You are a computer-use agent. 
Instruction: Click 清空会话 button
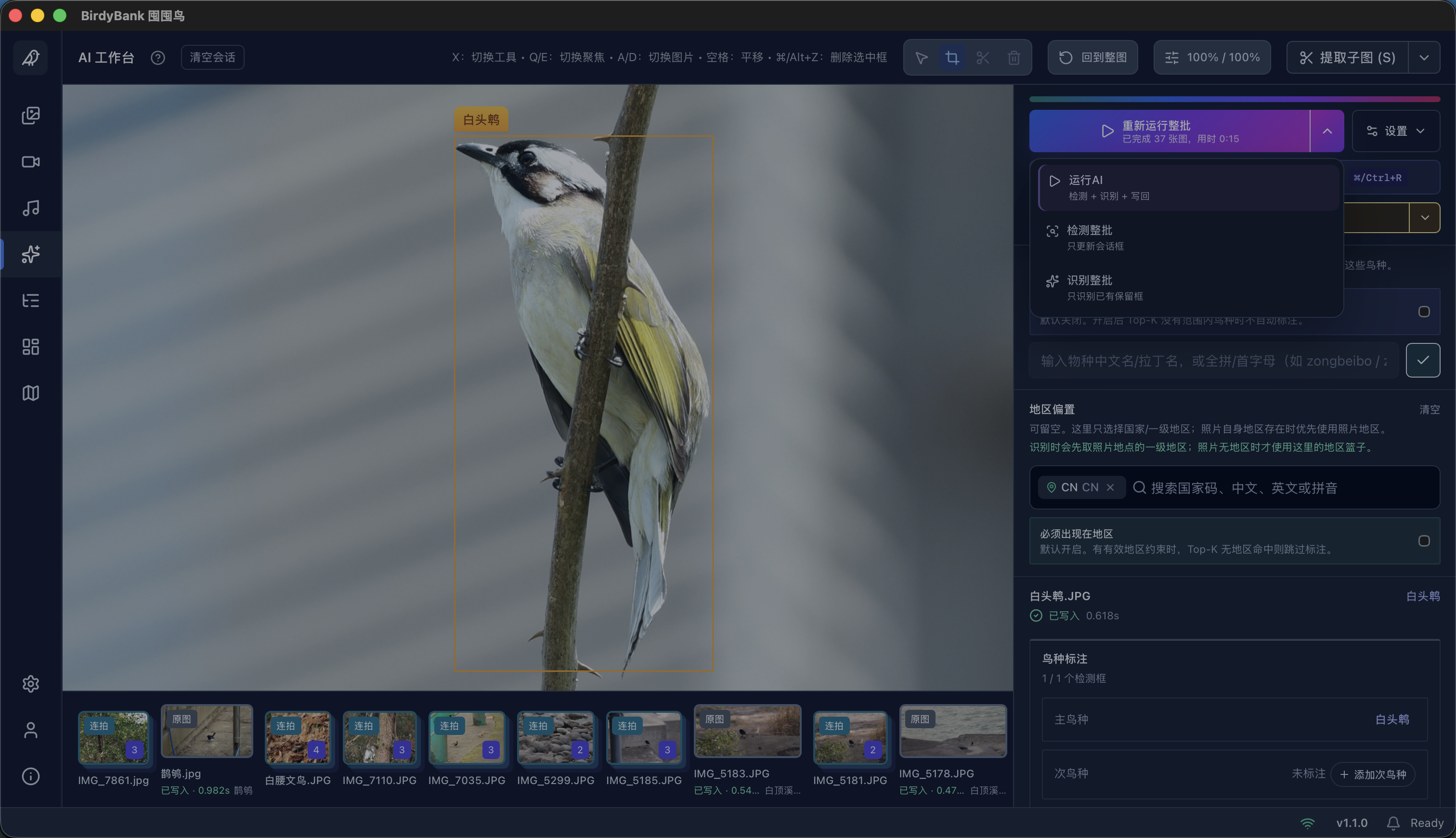(x=212, y=58)
